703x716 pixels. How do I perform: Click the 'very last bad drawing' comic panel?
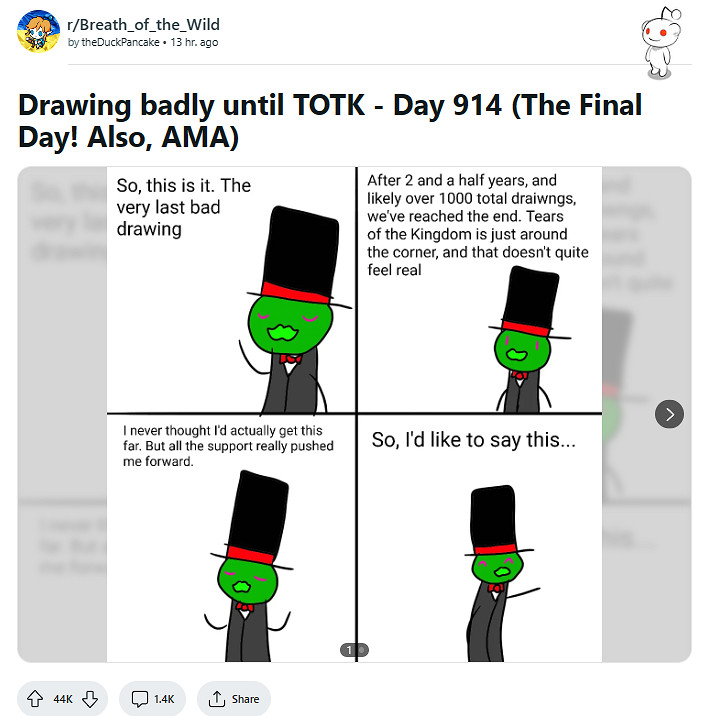tap(231, 290)
